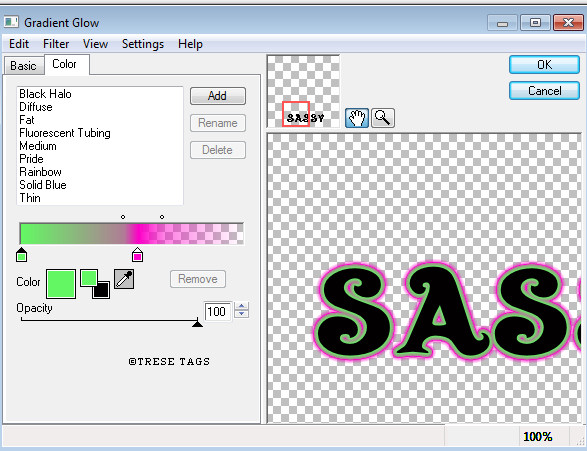The width and height of the screenshot is (587, 451).
Task: Click the Cancel button
Action: click(544, 91)
